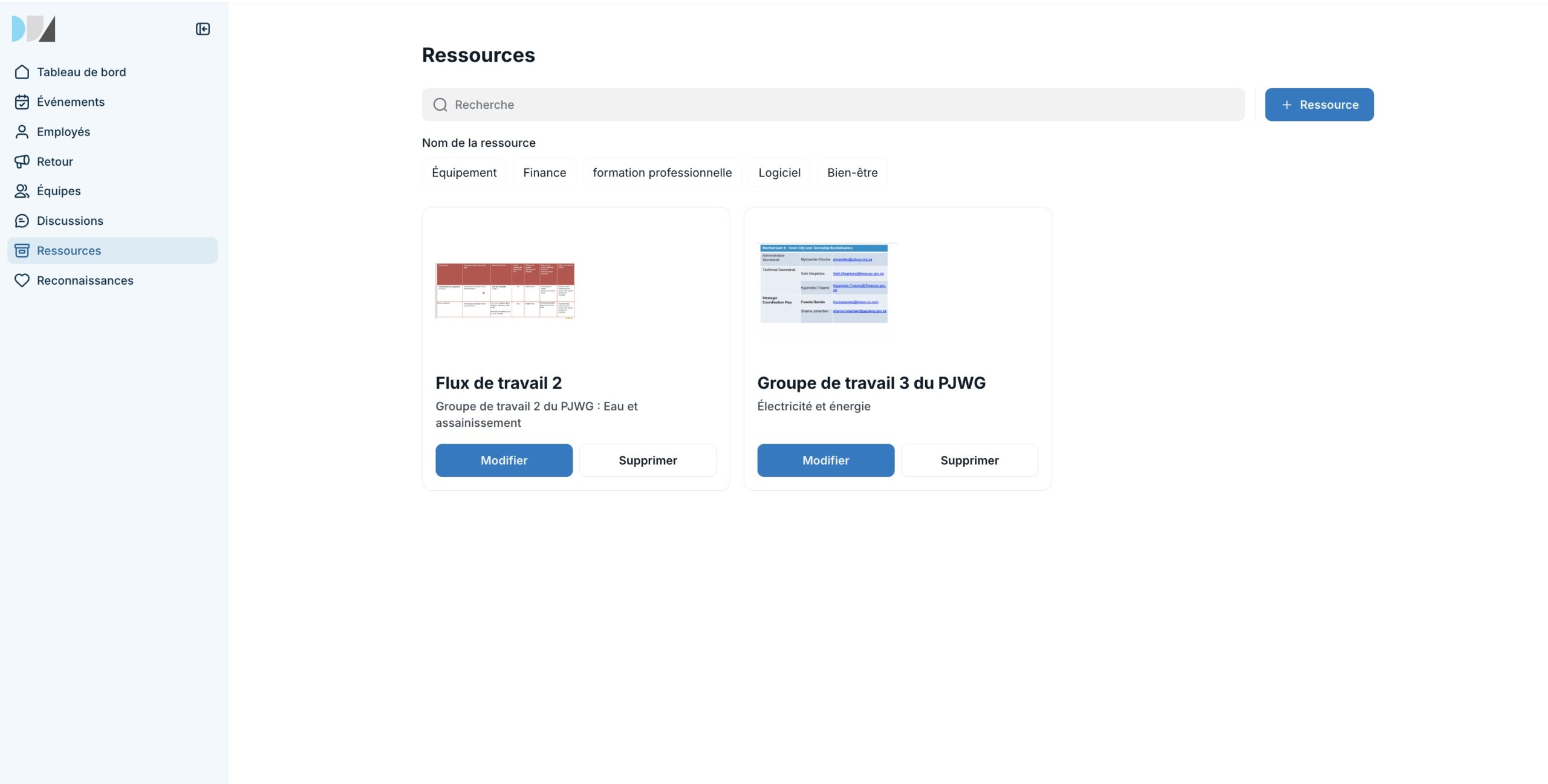Screen dimensions: 1548x784
Task: Click Supprimer on Groupe de travail 3
Action: 969,461
